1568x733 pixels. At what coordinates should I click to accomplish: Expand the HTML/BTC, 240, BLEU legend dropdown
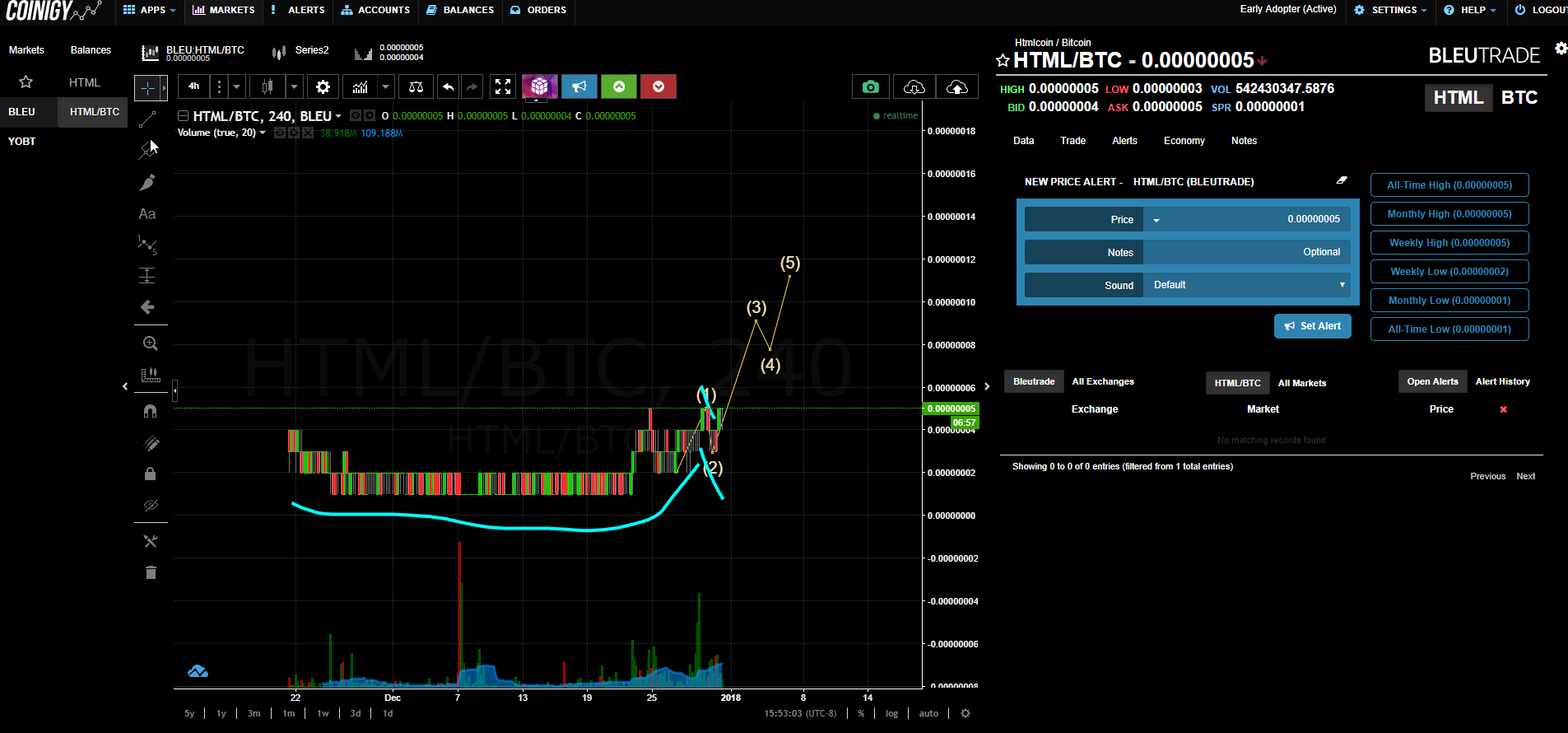point(338,116)
